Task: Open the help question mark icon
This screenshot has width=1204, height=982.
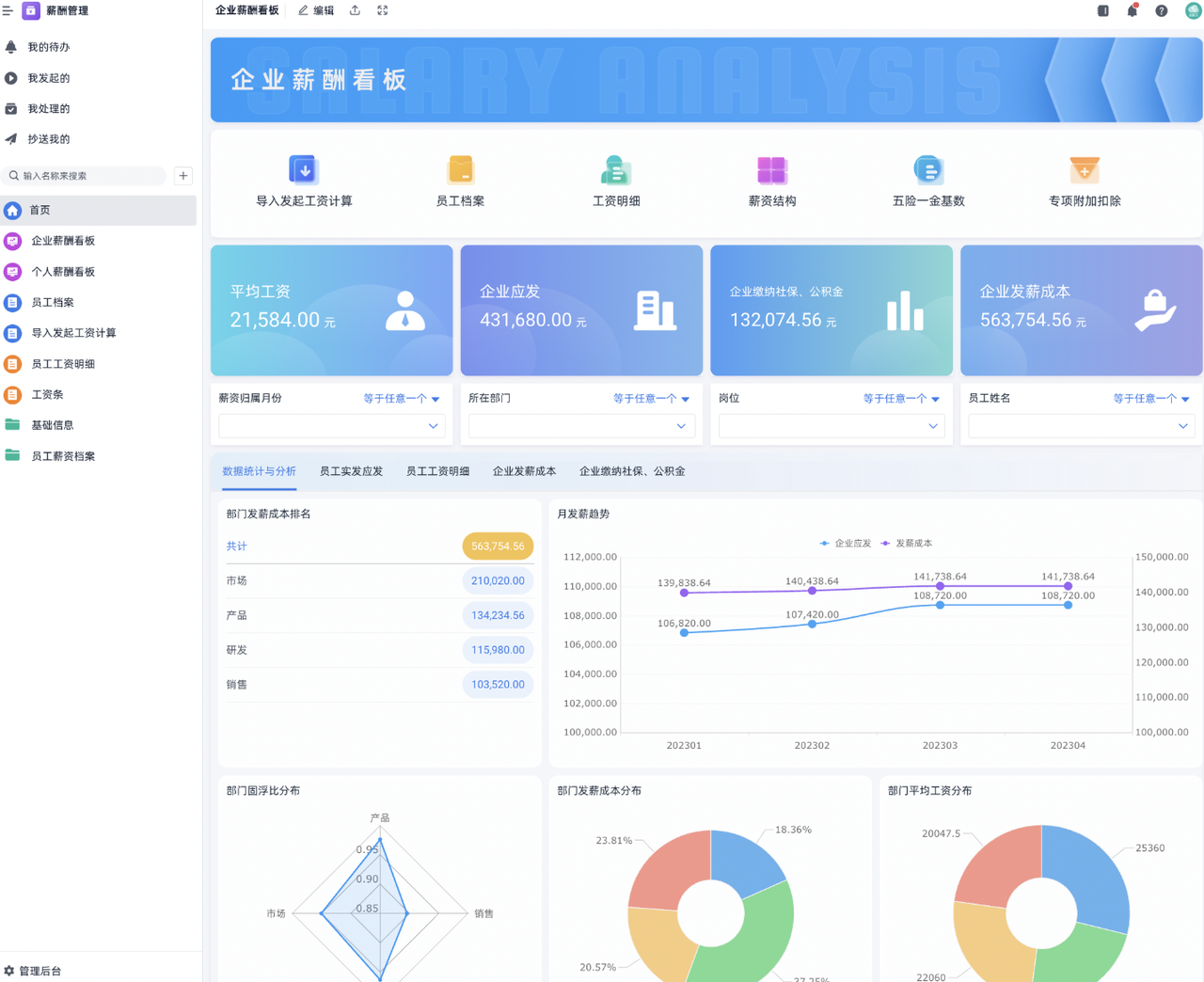Action: pos(1162,10)
